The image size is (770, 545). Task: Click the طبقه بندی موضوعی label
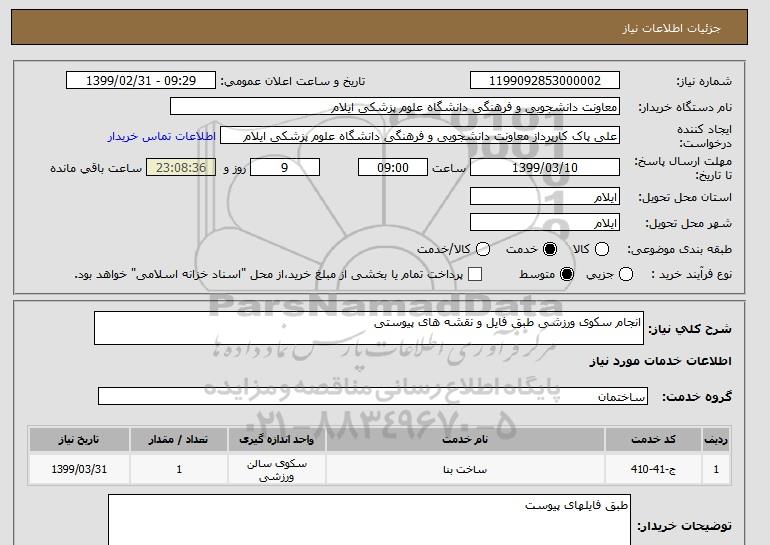click(x=679, y=249)
